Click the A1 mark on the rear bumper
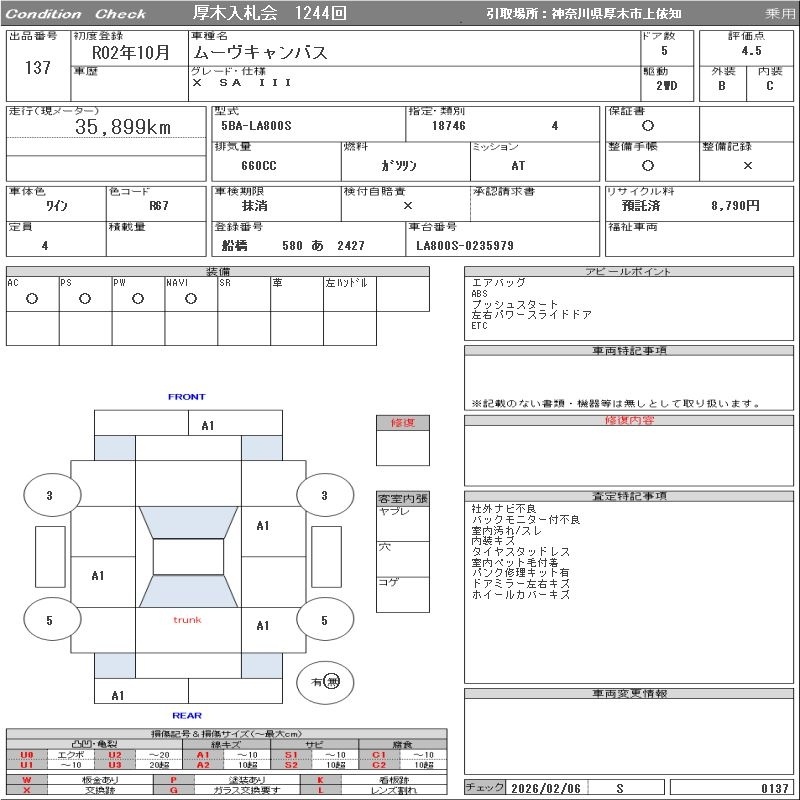800x800 pixels. pyautogui.click(x=118, y=695)
